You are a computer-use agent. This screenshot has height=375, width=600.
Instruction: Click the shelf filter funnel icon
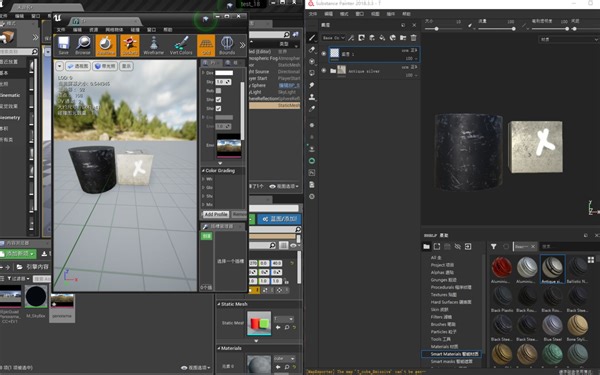pyautogui.click(x=494, y=246)
